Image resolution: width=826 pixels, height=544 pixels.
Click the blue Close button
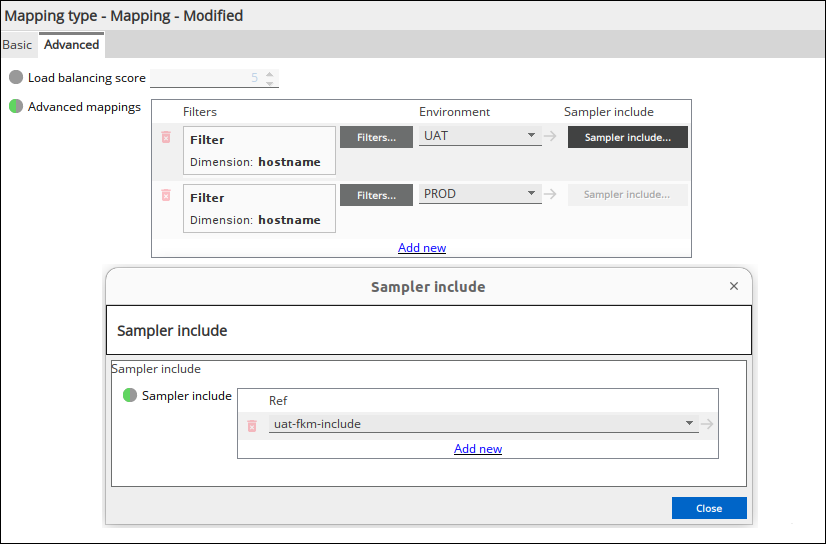tap(709, 508)
